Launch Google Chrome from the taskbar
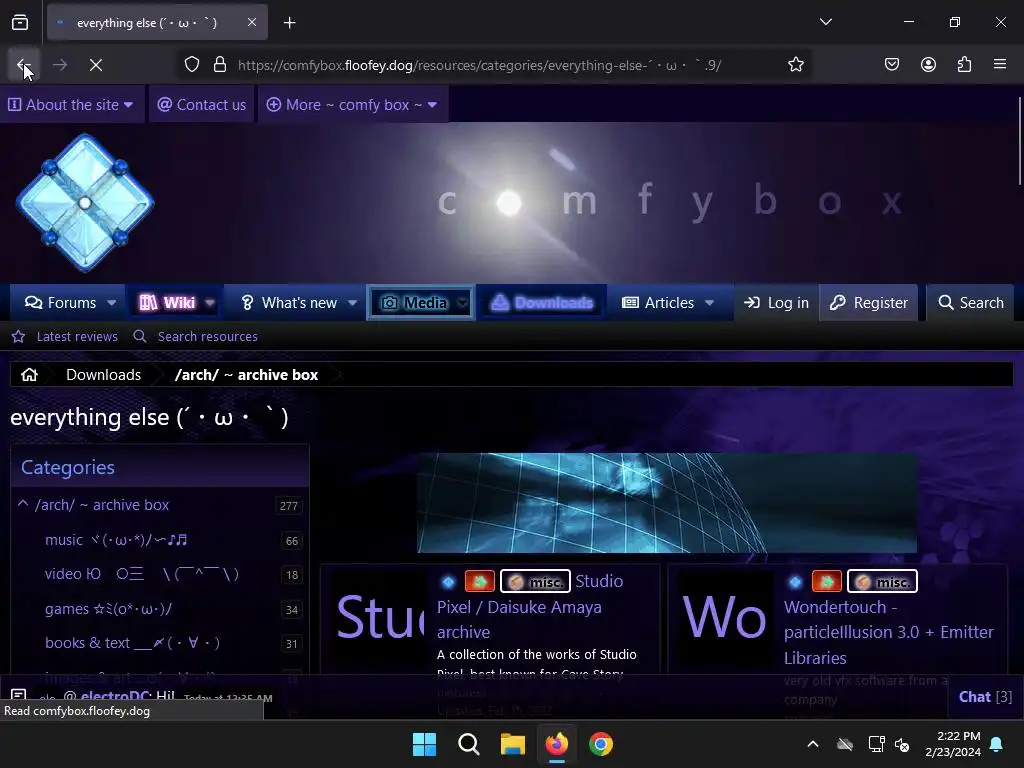 [601, 744]
